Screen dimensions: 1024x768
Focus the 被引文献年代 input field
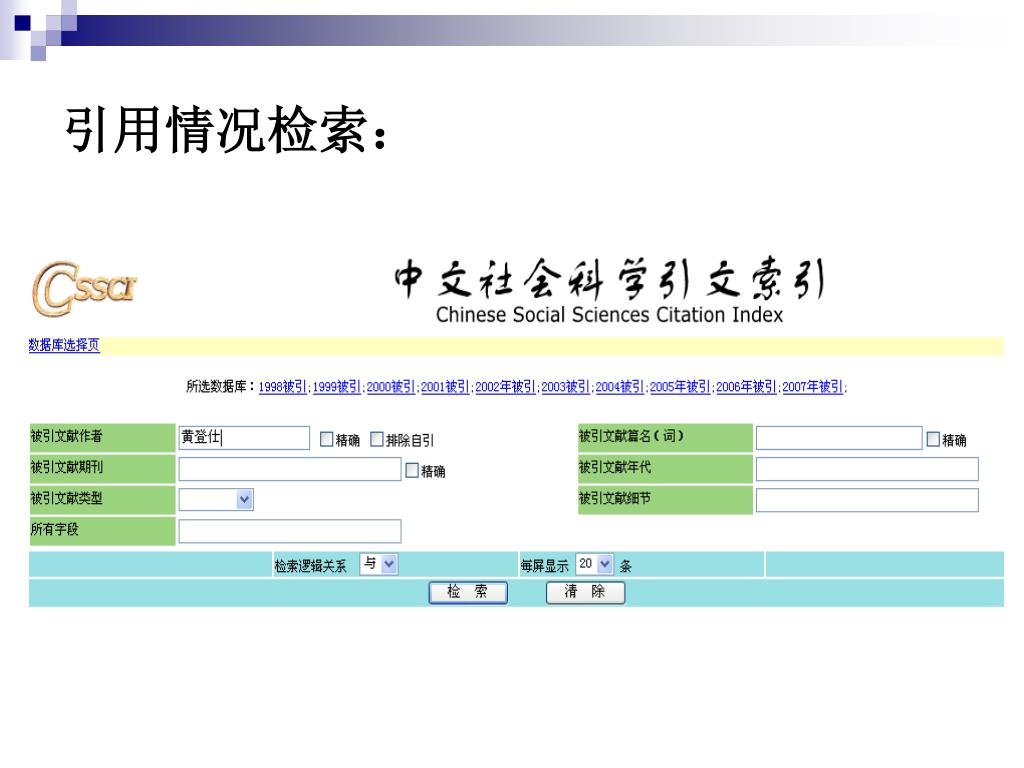coord(867,469)
